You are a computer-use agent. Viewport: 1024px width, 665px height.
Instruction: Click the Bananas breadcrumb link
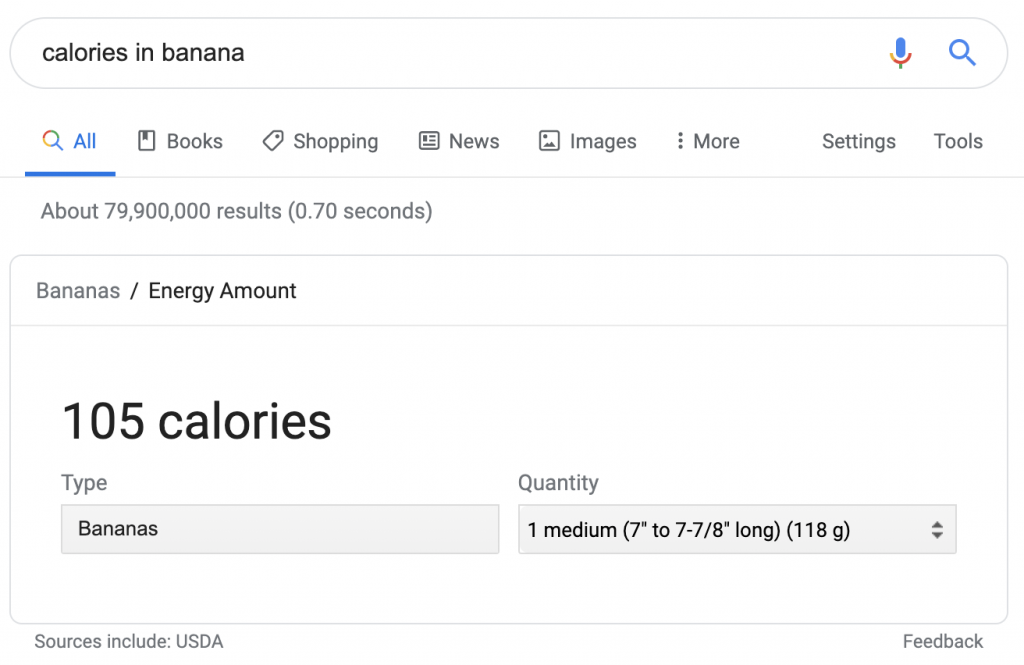[x=78, y=291]
